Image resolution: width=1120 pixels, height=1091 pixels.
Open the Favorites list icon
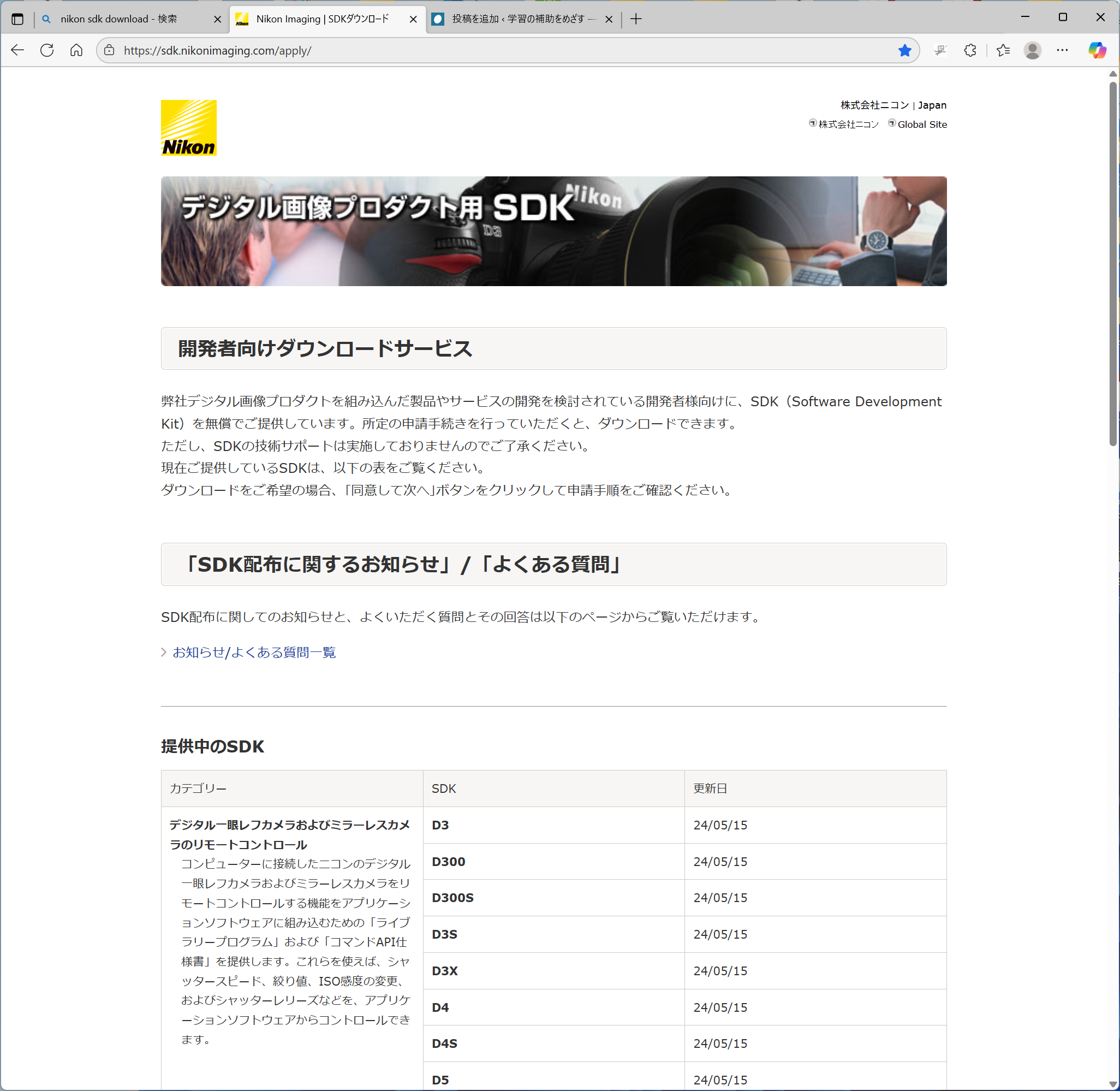coord(1003,50)
